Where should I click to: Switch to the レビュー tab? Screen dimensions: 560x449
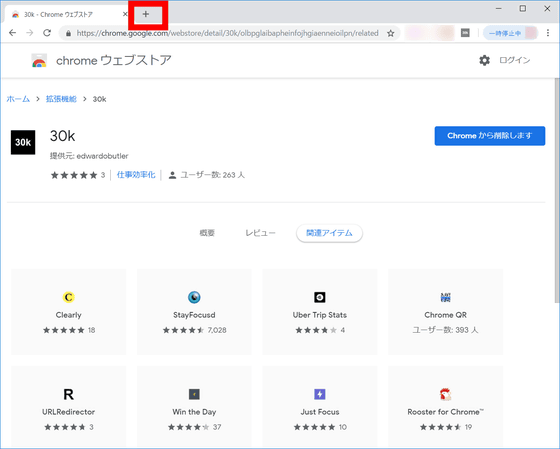260,233
